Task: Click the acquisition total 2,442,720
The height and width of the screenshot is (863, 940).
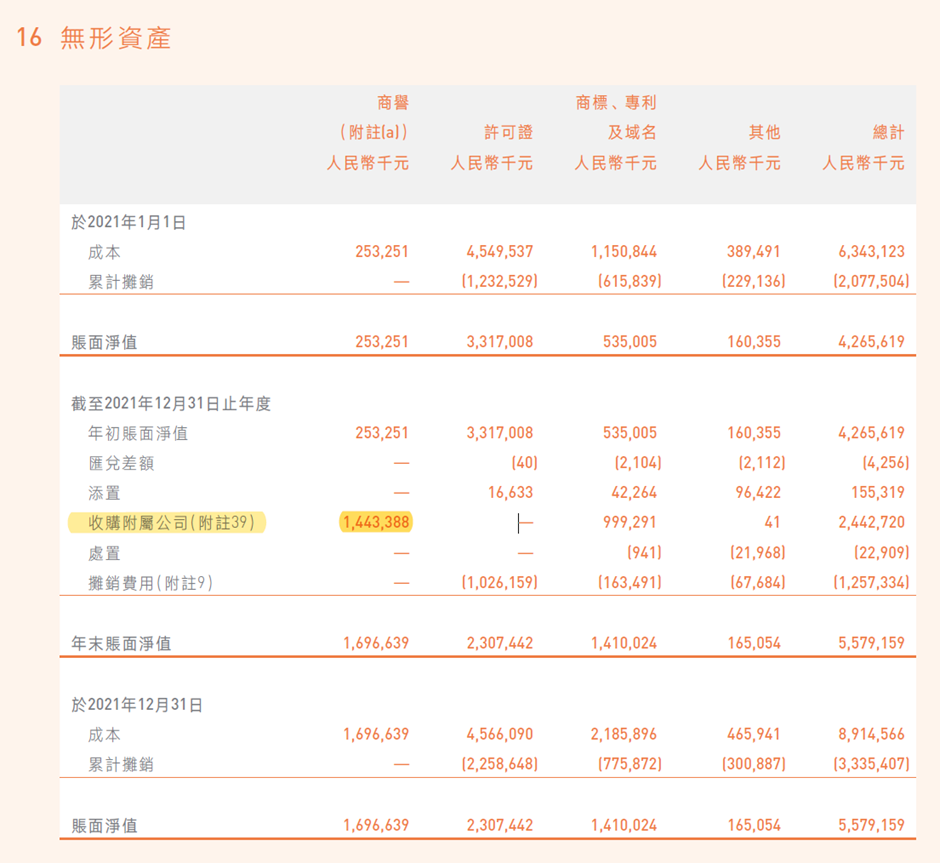Action: (872, 522)
